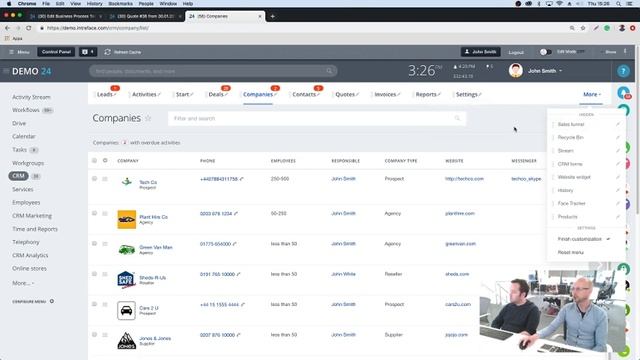
Task: Open the row menu for Cars 2 U
Action: tap(105, 304)
